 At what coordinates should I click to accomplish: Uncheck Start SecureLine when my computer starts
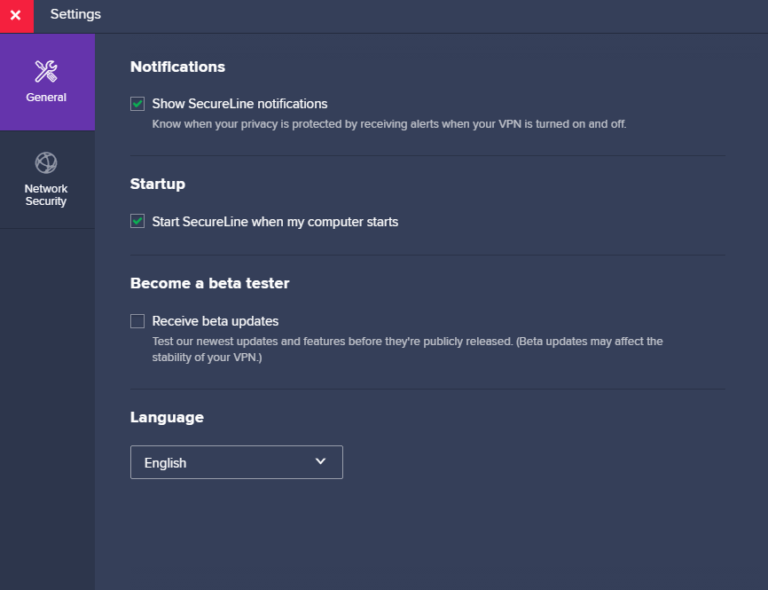[137, 221]
